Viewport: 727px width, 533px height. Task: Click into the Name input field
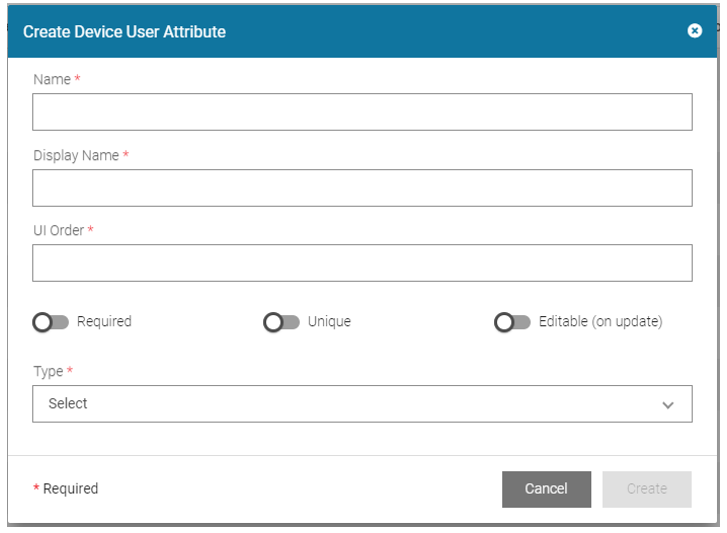pyautogui.click(x=362, y=112)
